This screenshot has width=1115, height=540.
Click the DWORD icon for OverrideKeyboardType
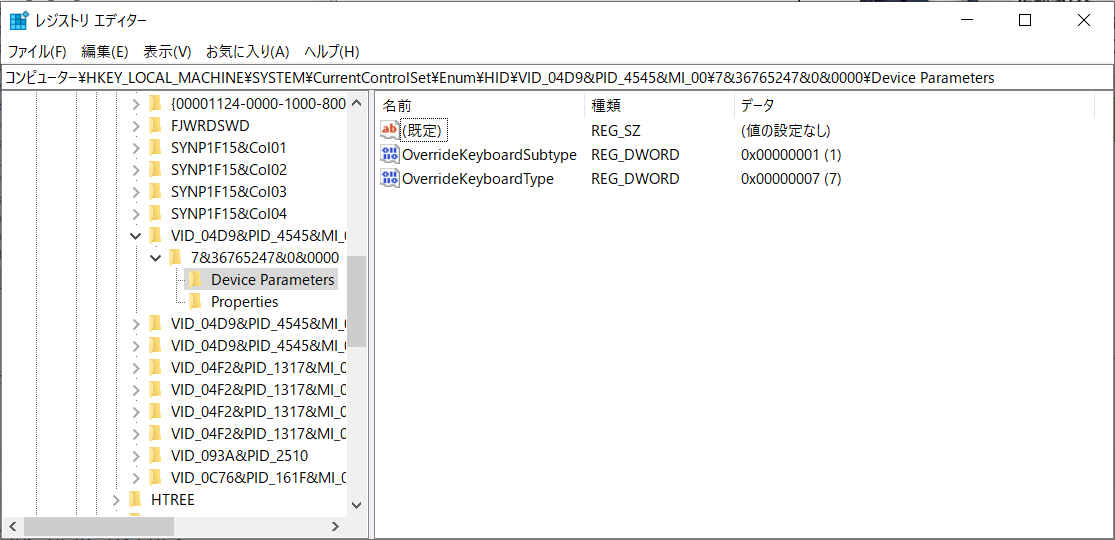coord(390,179)
